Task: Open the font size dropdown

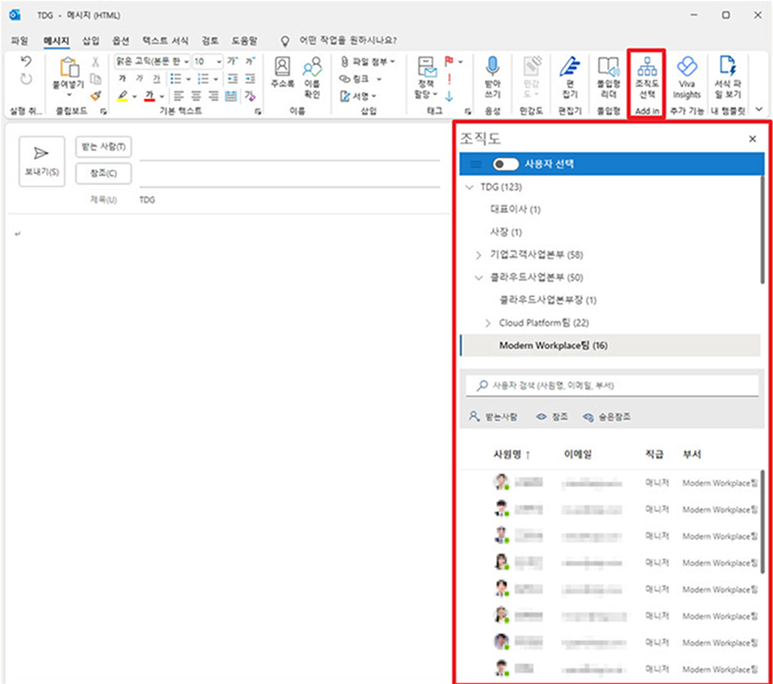Action: (x=219, y=61)
